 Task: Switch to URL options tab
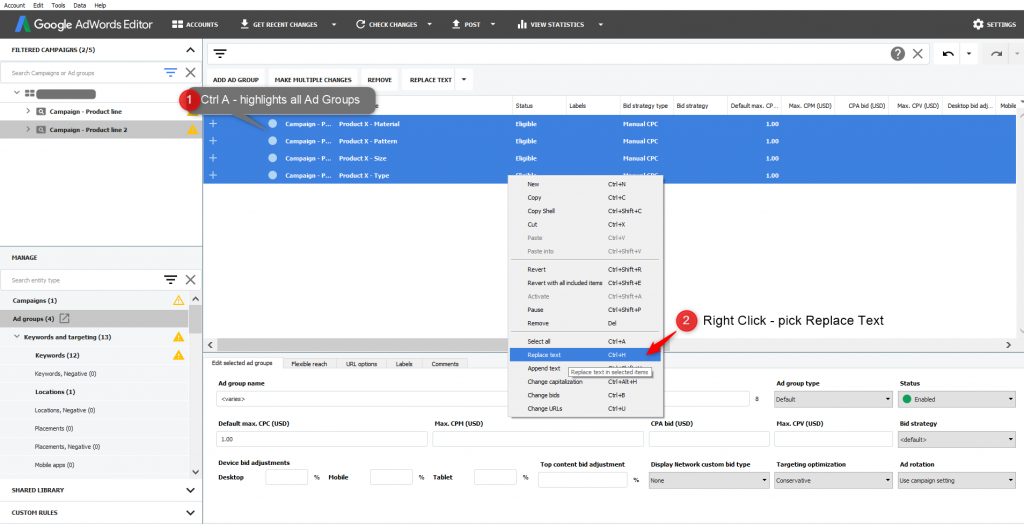pyautogui.click(x=362, y=364)
